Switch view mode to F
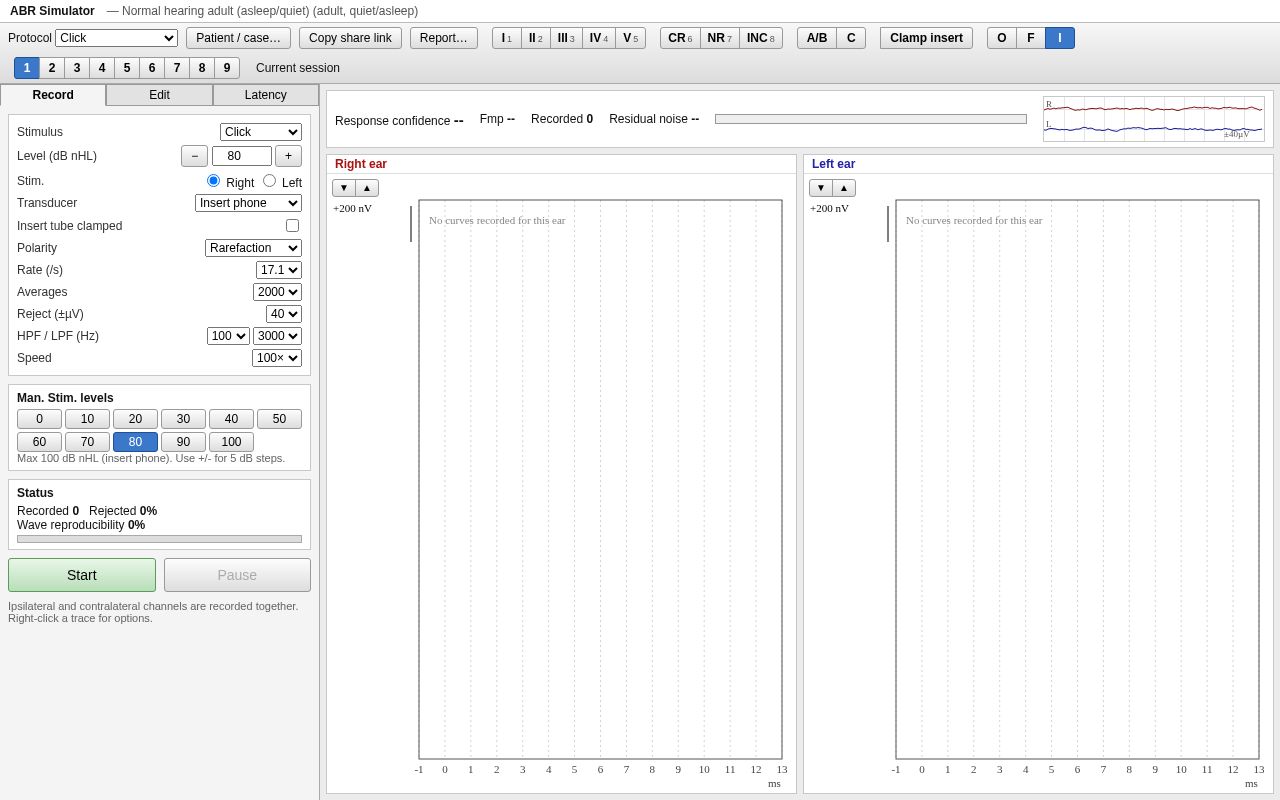 (1031, 38)
